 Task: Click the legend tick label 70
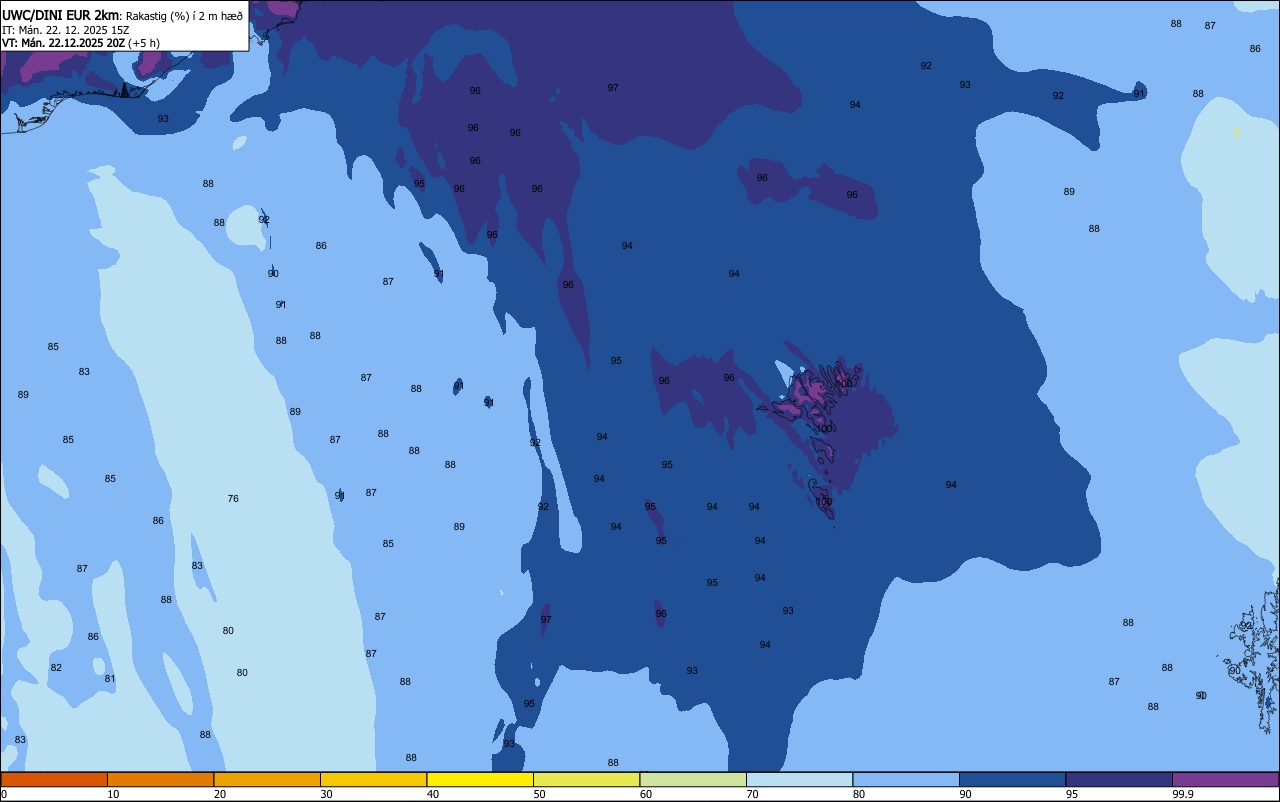point(752,794)
